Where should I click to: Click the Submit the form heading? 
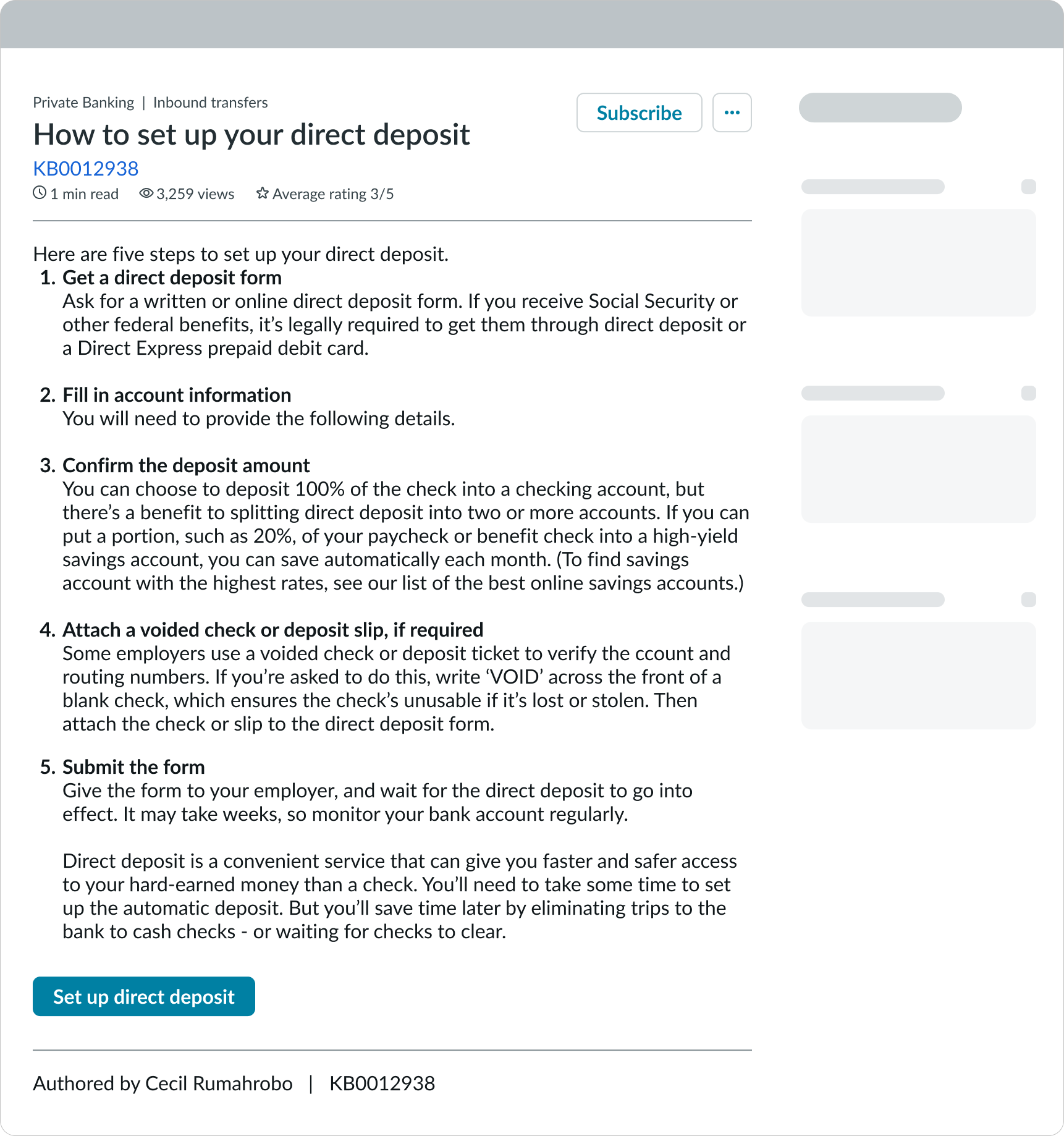point(133,767)
